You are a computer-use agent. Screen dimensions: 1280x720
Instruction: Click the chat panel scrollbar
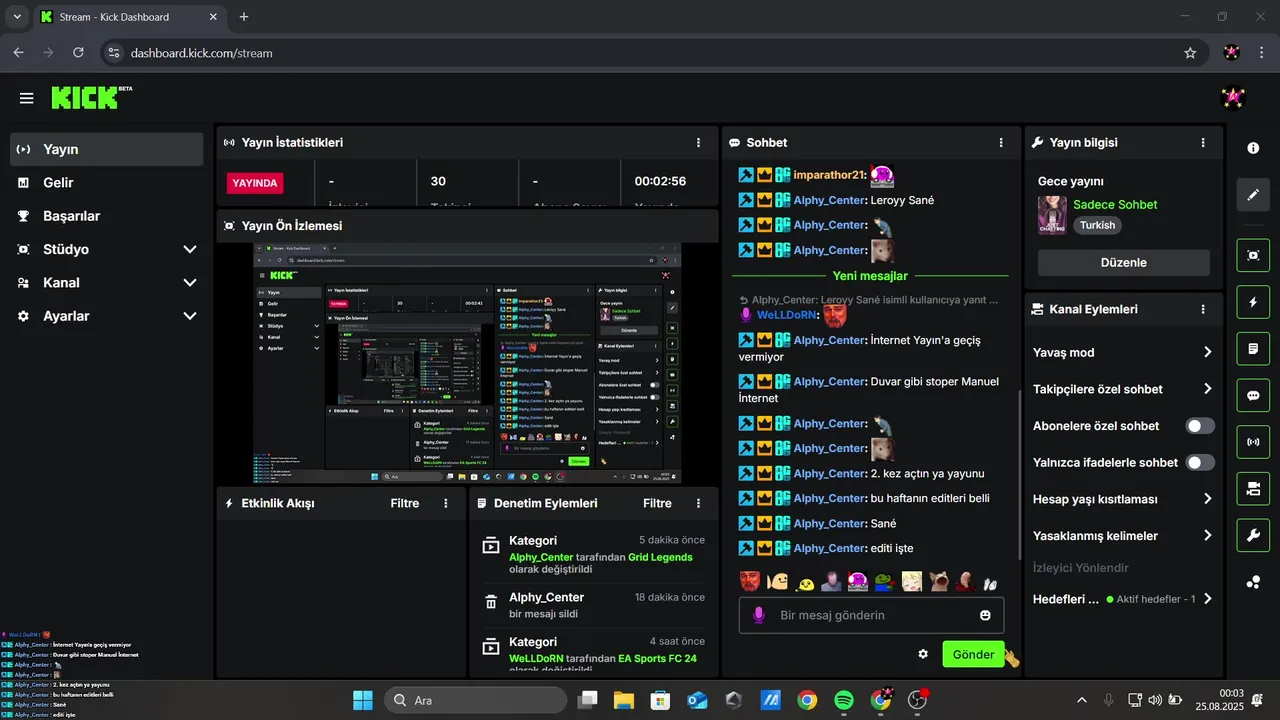[1019, 475]
